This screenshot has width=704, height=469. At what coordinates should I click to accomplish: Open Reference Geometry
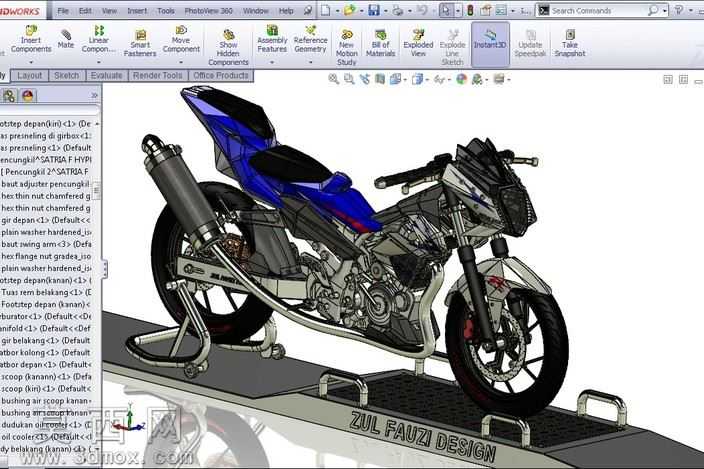[x=310, y=39]
